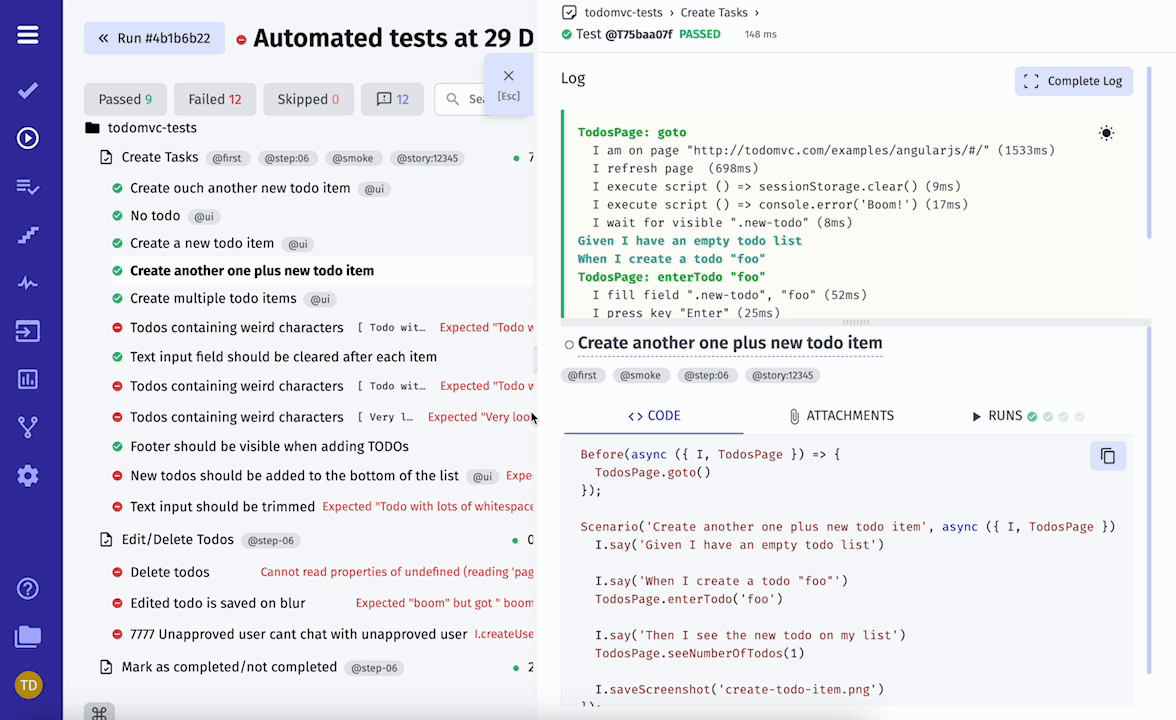Click the Create Tasks breadcrumb link
Viewport: 1176px width, 720px height.
click(x=714, y=13)
